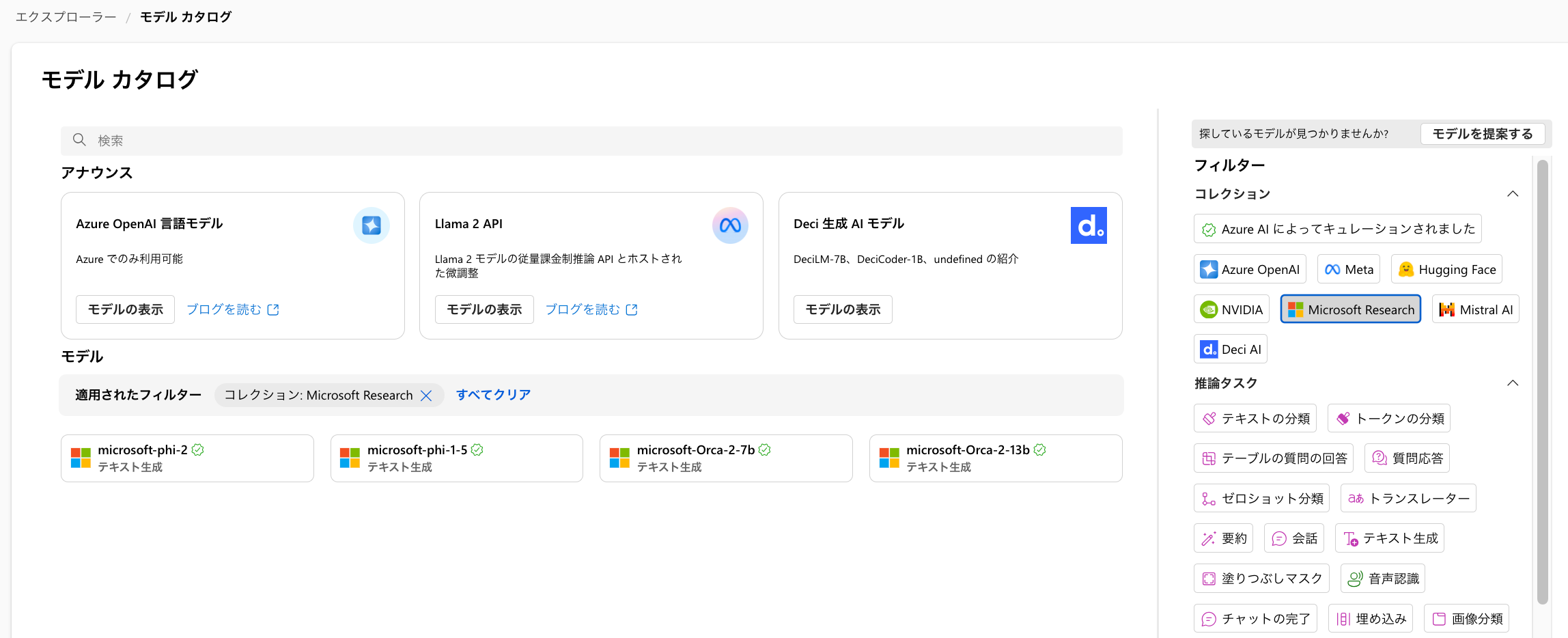Click the filter panel vertical scrollbar

(x=1542, y=383)
